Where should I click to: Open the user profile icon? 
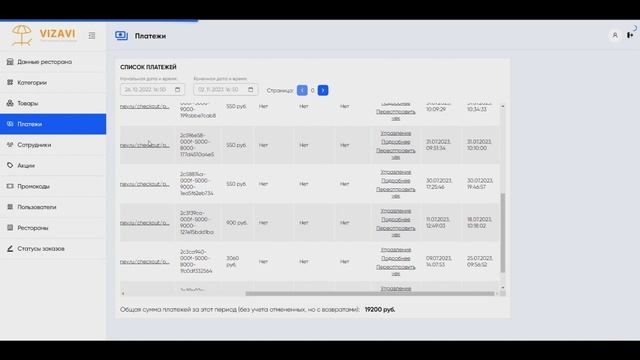coord(615,36)
